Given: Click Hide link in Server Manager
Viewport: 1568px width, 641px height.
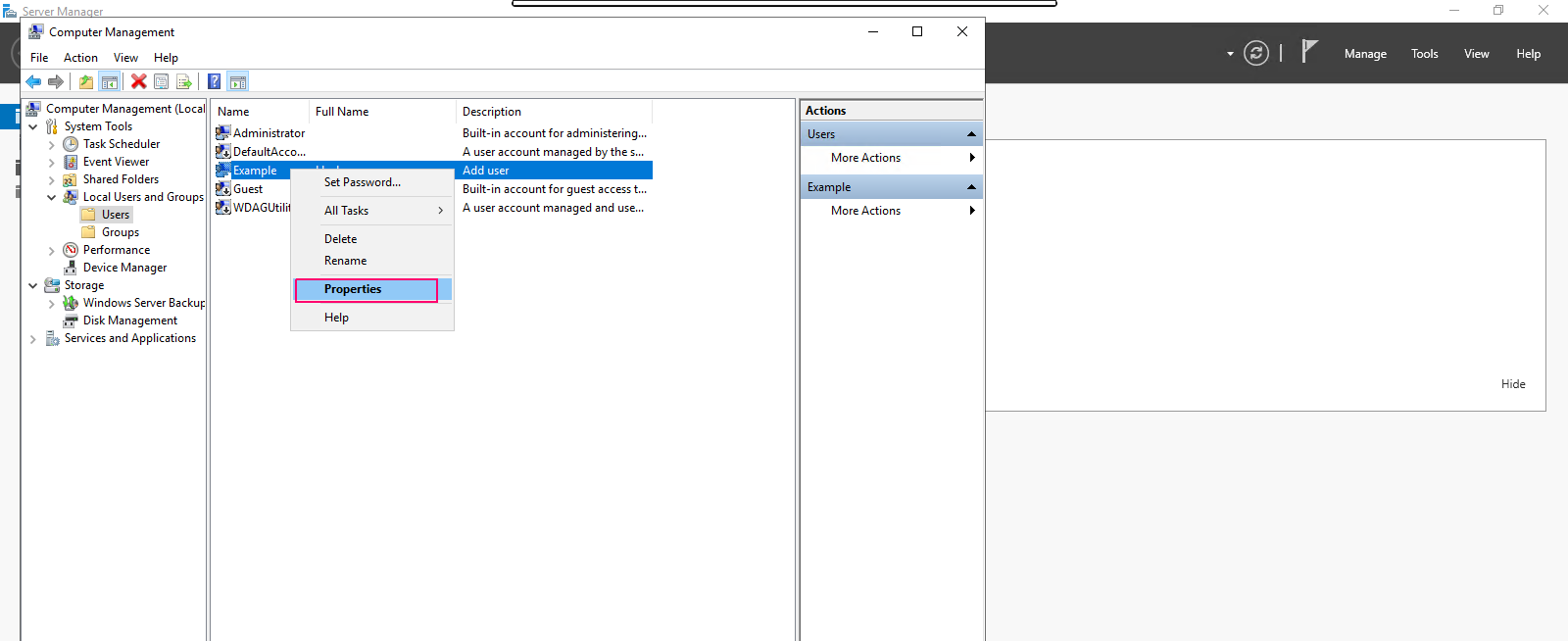Looking at the screenshot, I should [1513, 384].
